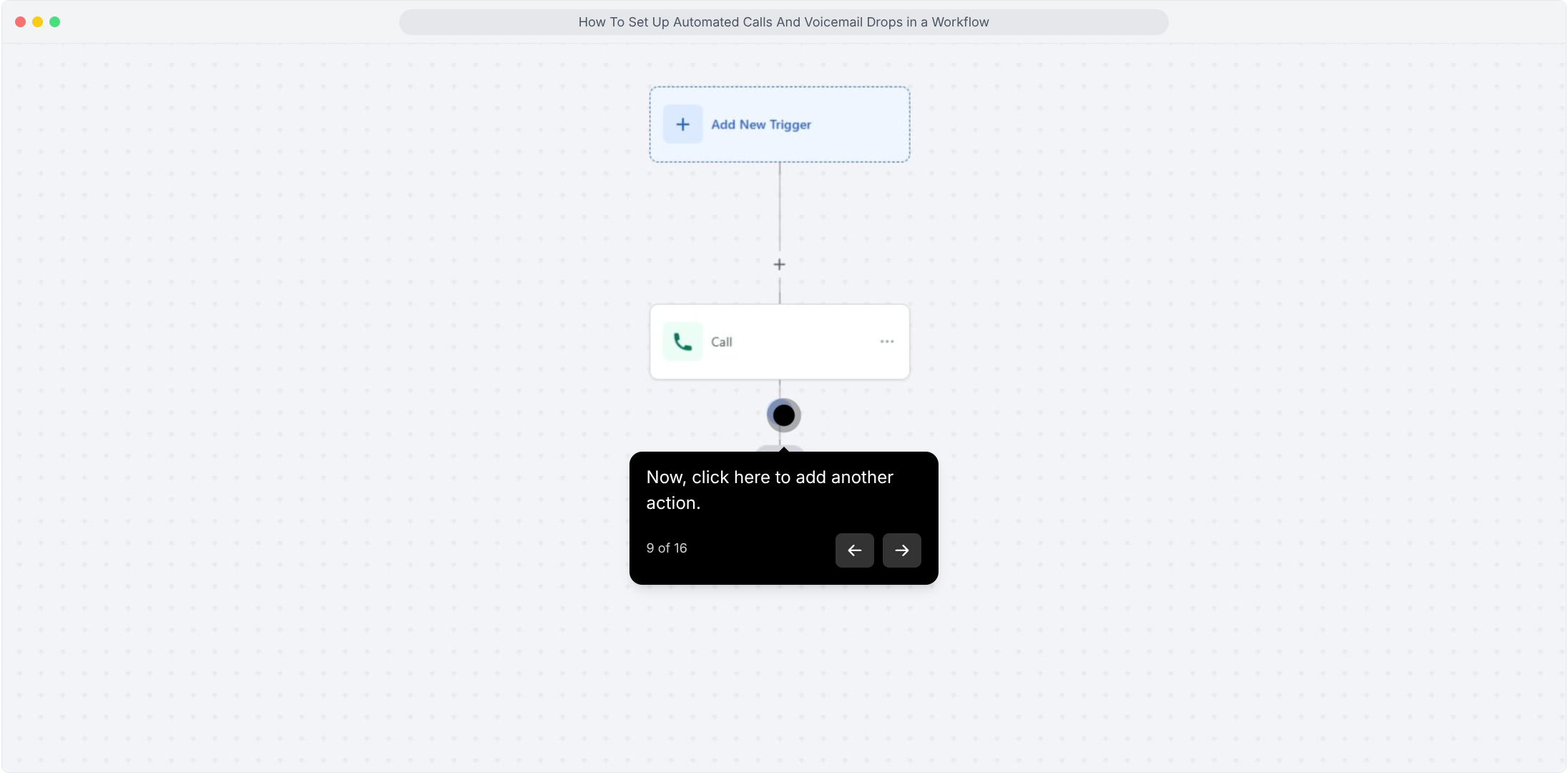Advance to the next tour step arrow

[902, 550]
